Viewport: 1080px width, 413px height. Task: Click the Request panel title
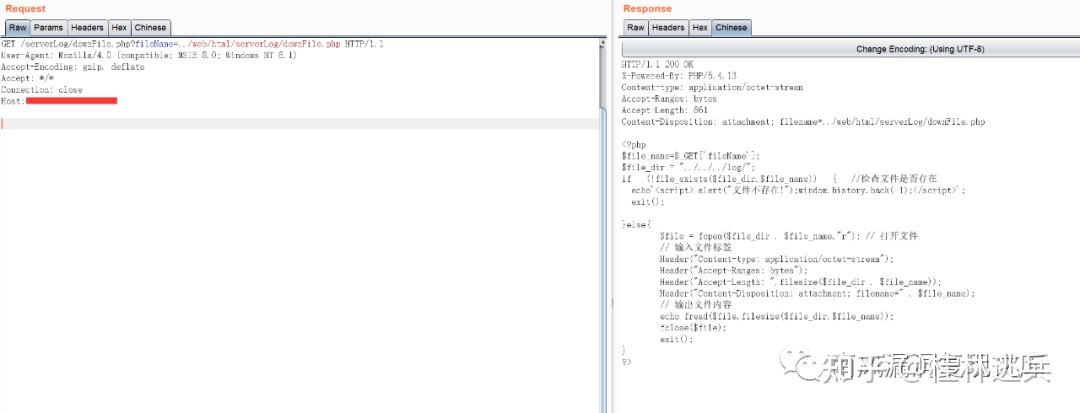(x=25, y=8)
